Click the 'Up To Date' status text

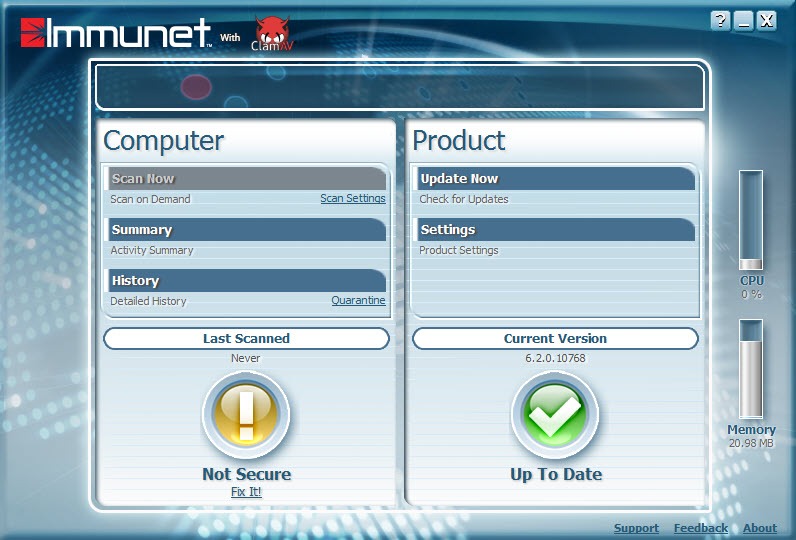(x=556, y=474)
